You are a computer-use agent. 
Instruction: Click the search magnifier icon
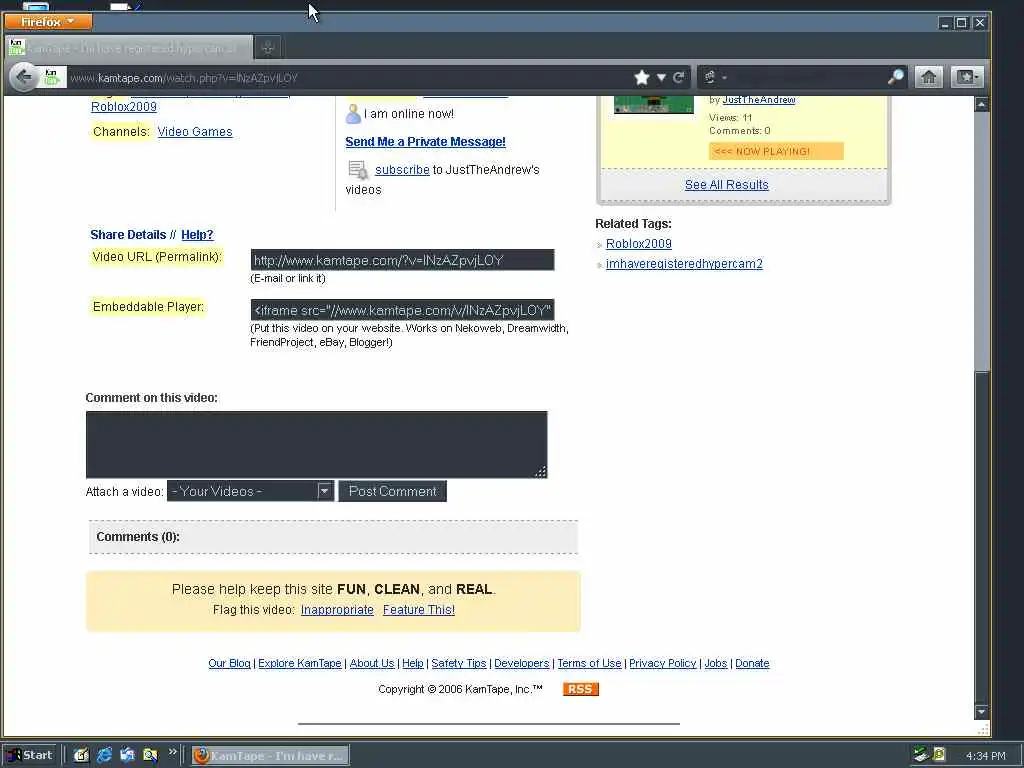pyautogui.click(x=896, y=77)
